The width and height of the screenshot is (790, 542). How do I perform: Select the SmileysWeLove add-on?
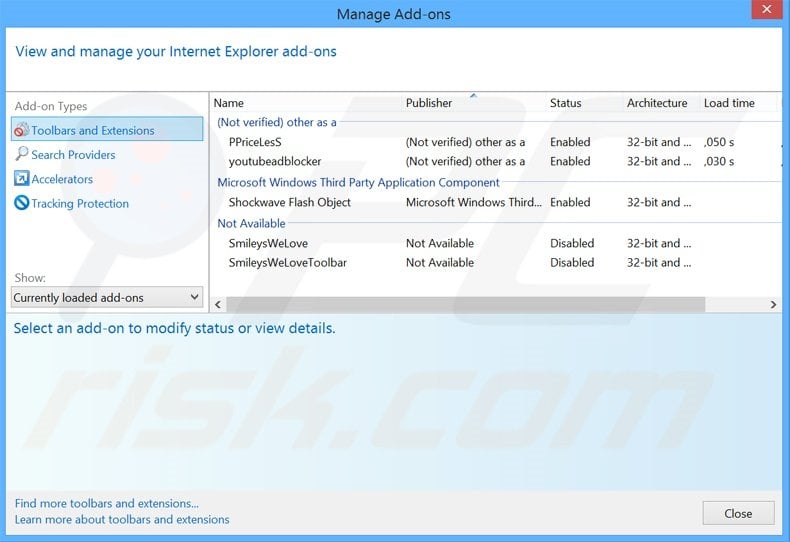[268, 243]
